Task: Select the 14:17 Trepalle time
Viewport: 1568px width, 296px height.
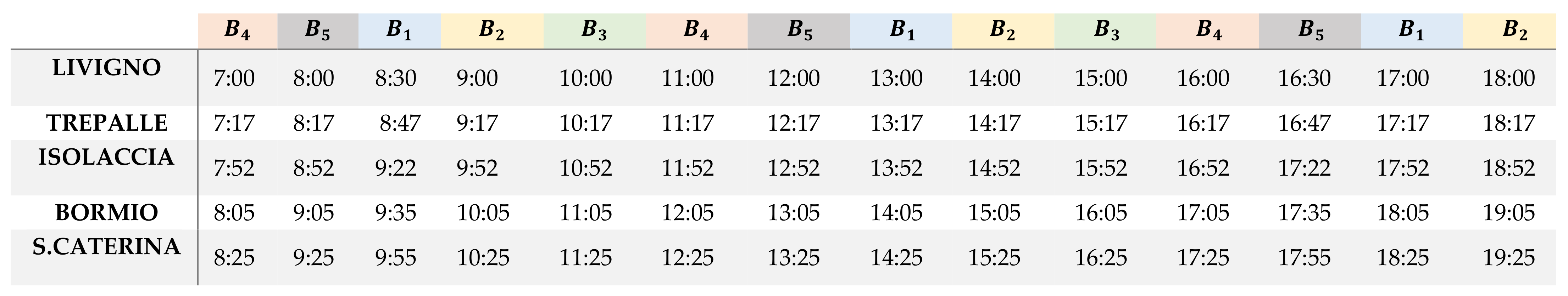Action: point(994,123)
